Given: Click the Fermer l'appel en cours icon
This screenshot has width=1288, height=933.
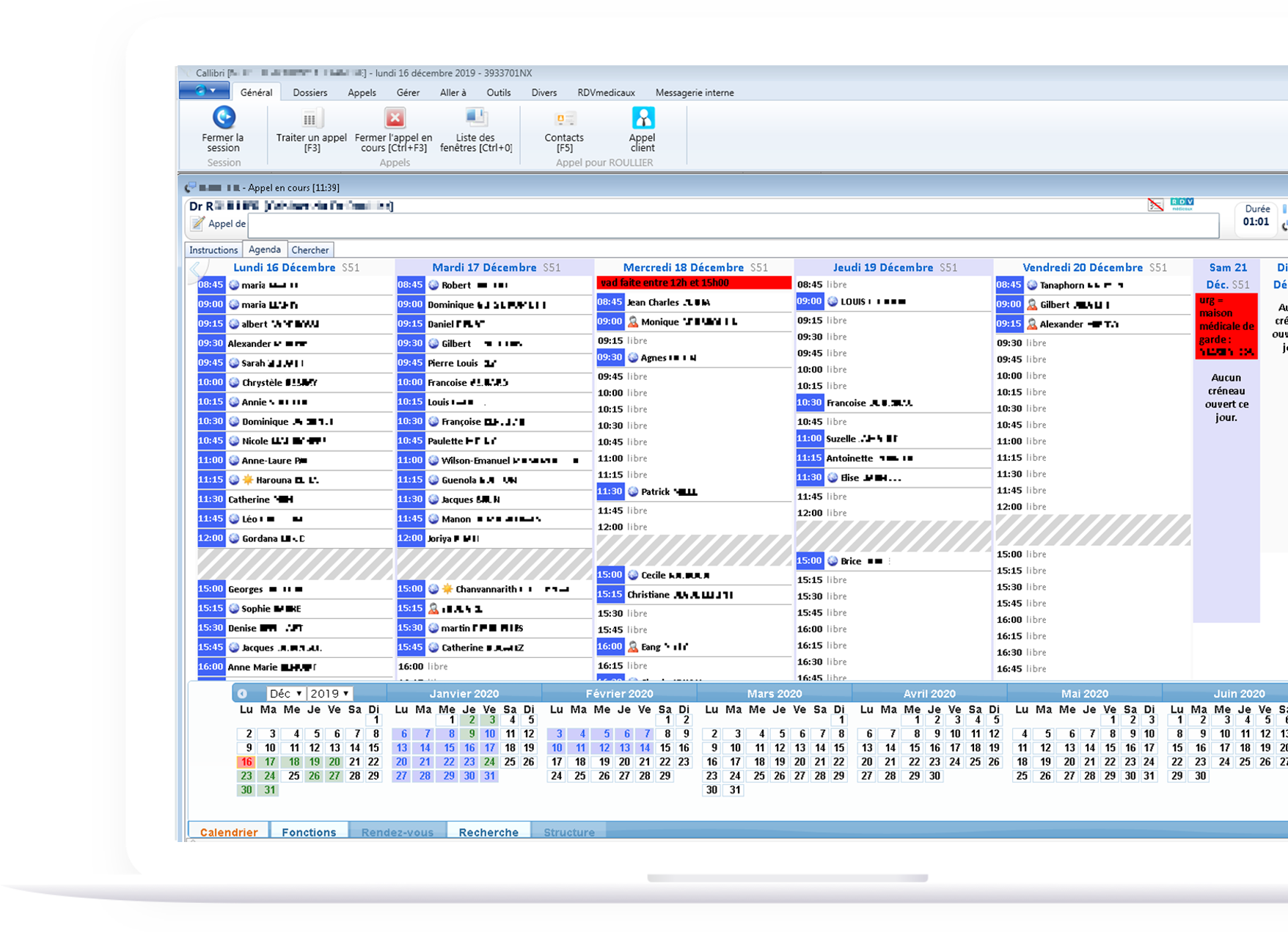Looking at the screenshot, I should (x=395, y=118).
